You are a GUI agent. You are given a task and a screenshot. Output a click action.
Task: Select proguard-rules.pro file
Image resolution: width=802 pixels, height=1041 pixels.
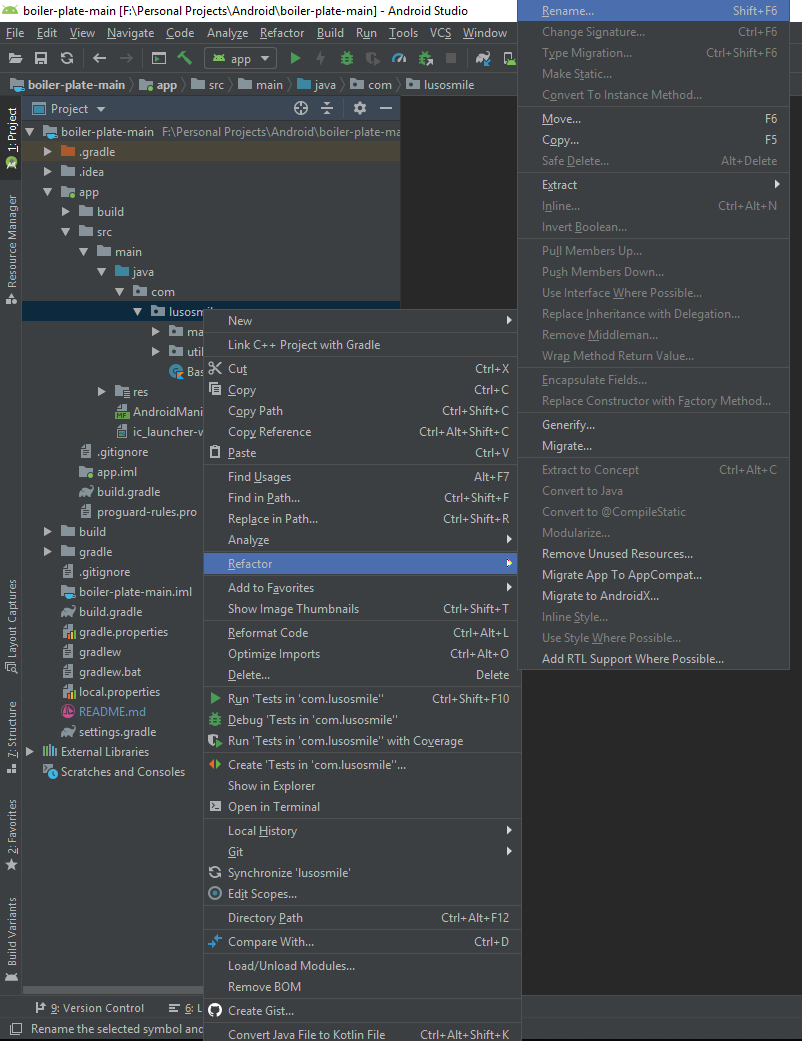coord(147,512)
